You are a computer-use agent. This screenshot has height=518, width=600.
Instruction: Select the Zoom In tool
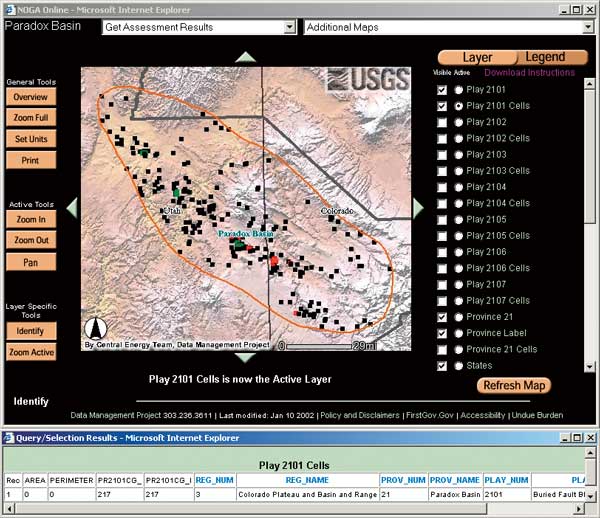pos(31,219)
